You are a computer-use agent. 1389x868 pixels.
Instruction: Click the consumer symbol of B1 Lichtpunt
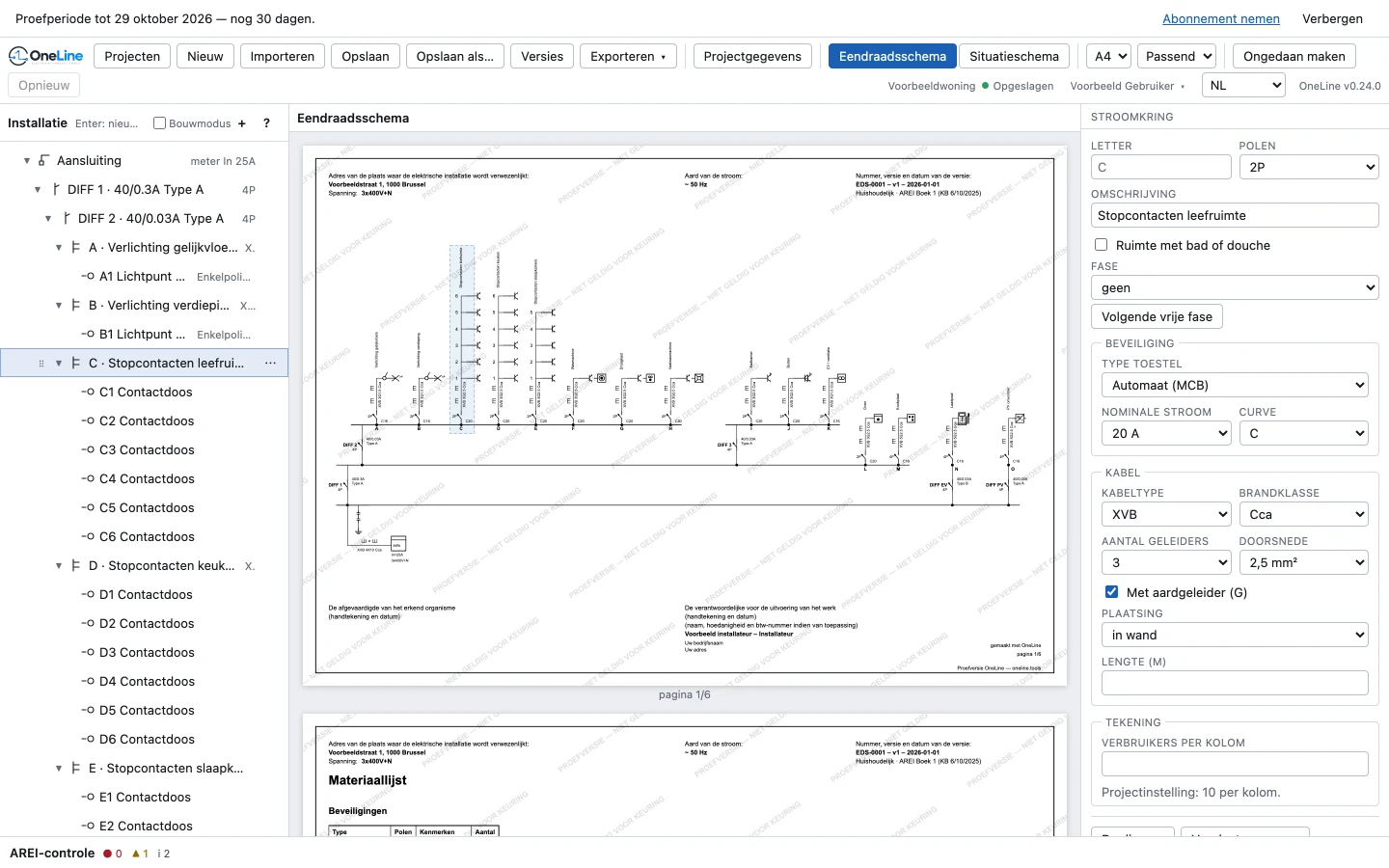click(88, 335)
